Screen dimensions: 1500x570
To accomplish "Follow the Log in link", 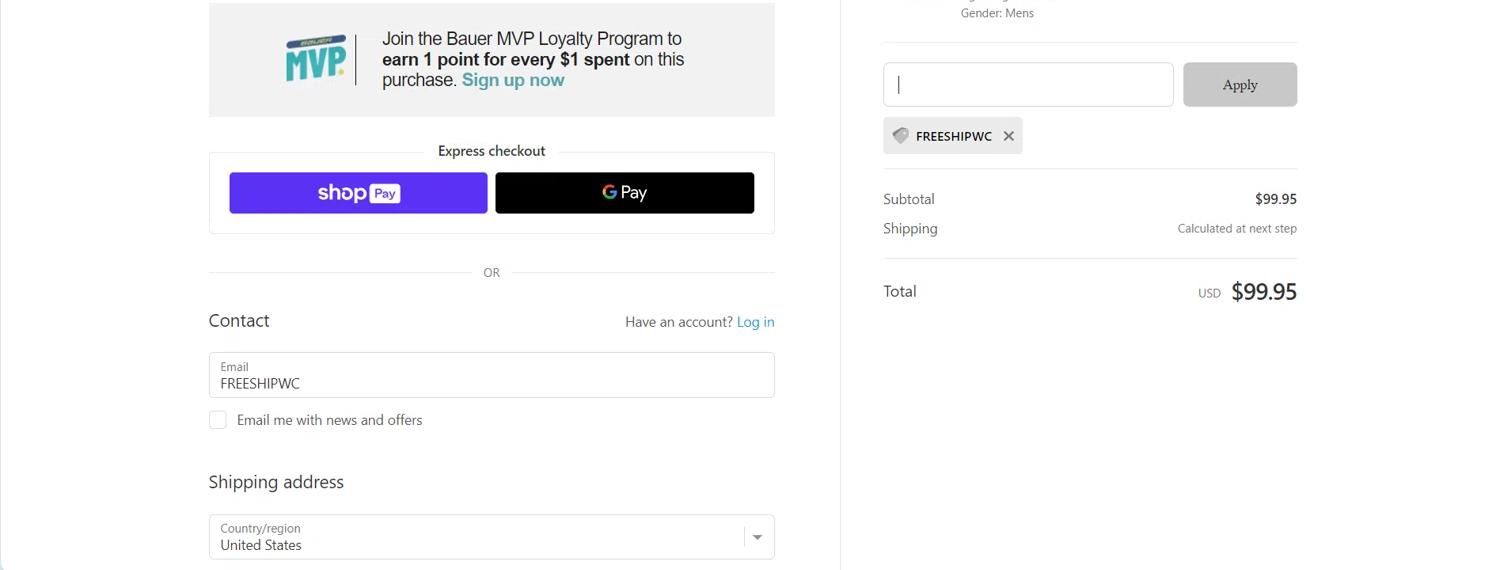I will tap(755, 322).
